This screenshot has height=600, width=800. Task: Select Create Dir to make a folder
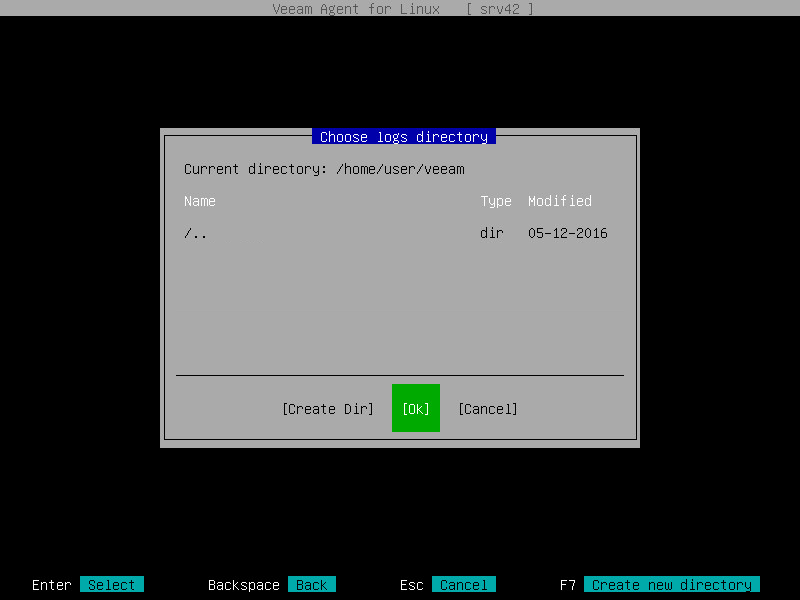click(328, 408)
